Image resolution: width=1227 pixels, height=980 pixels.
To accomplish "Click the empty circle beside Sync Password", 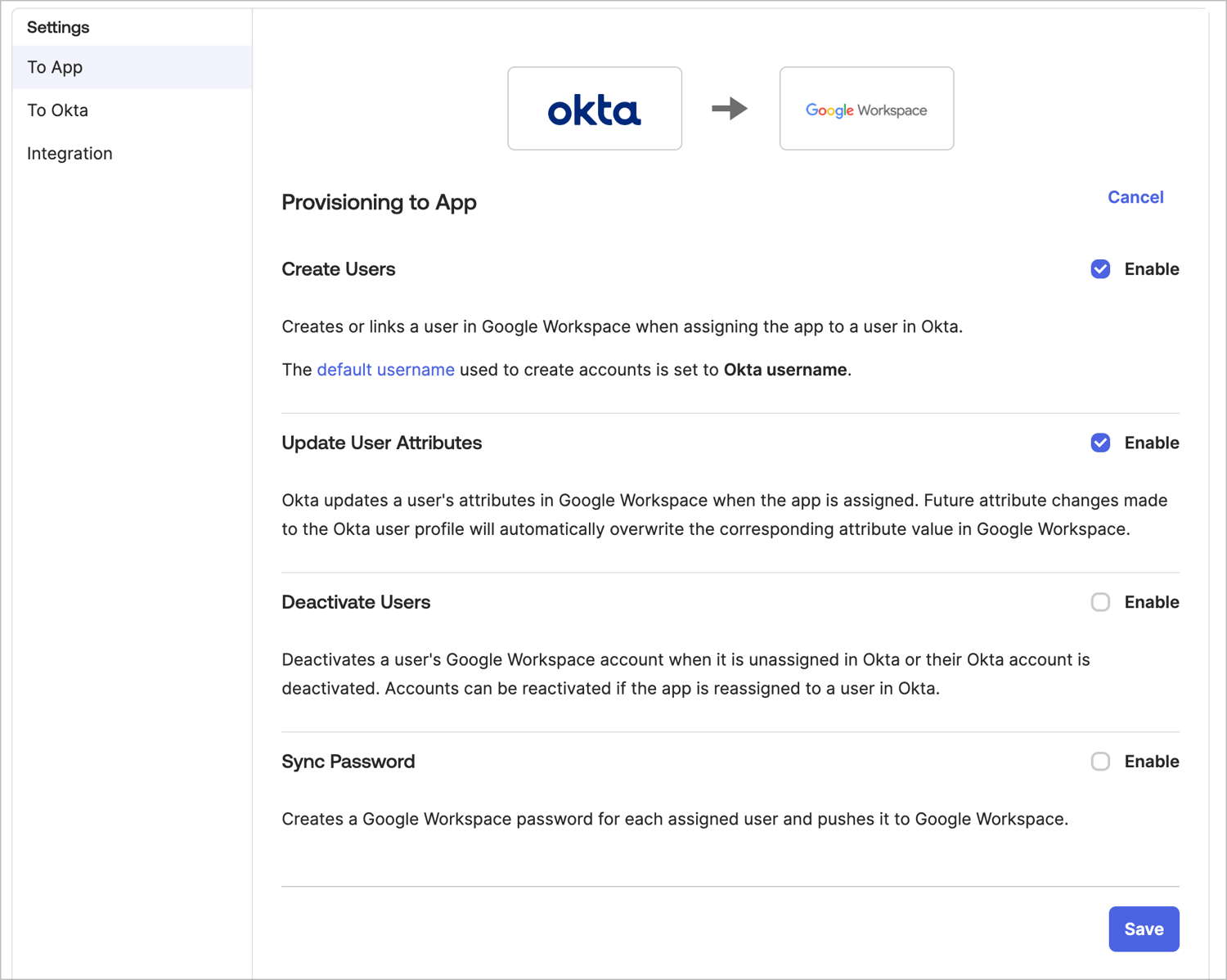I will 1100,762.
